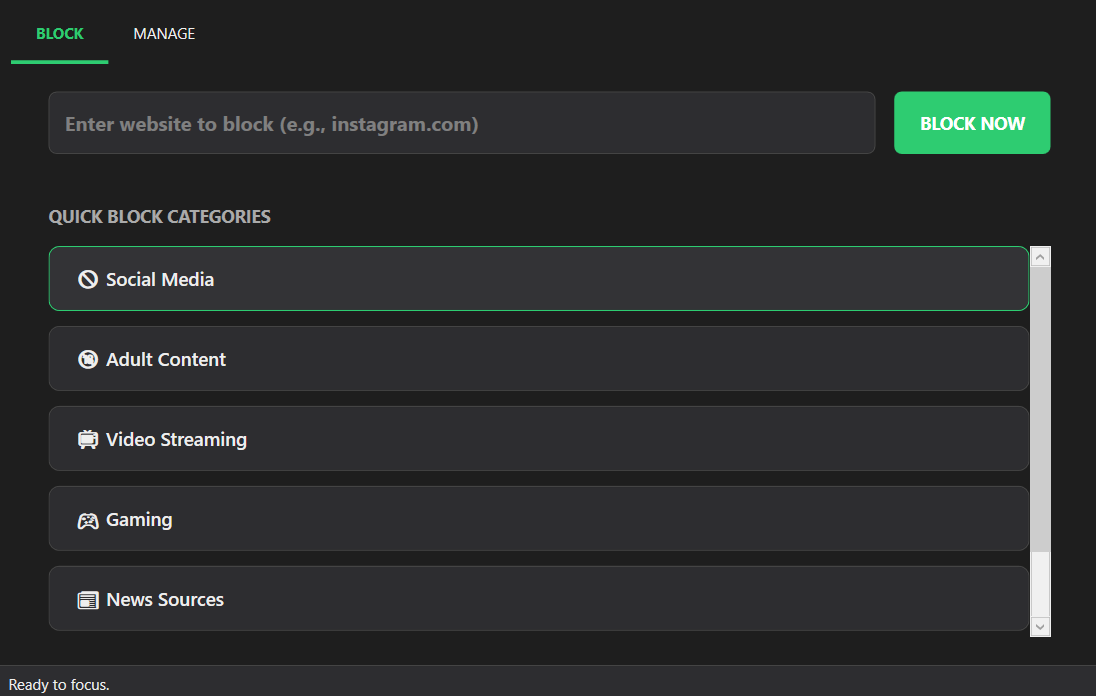Click the 'Ready to focus.' status message

[59, 685]
